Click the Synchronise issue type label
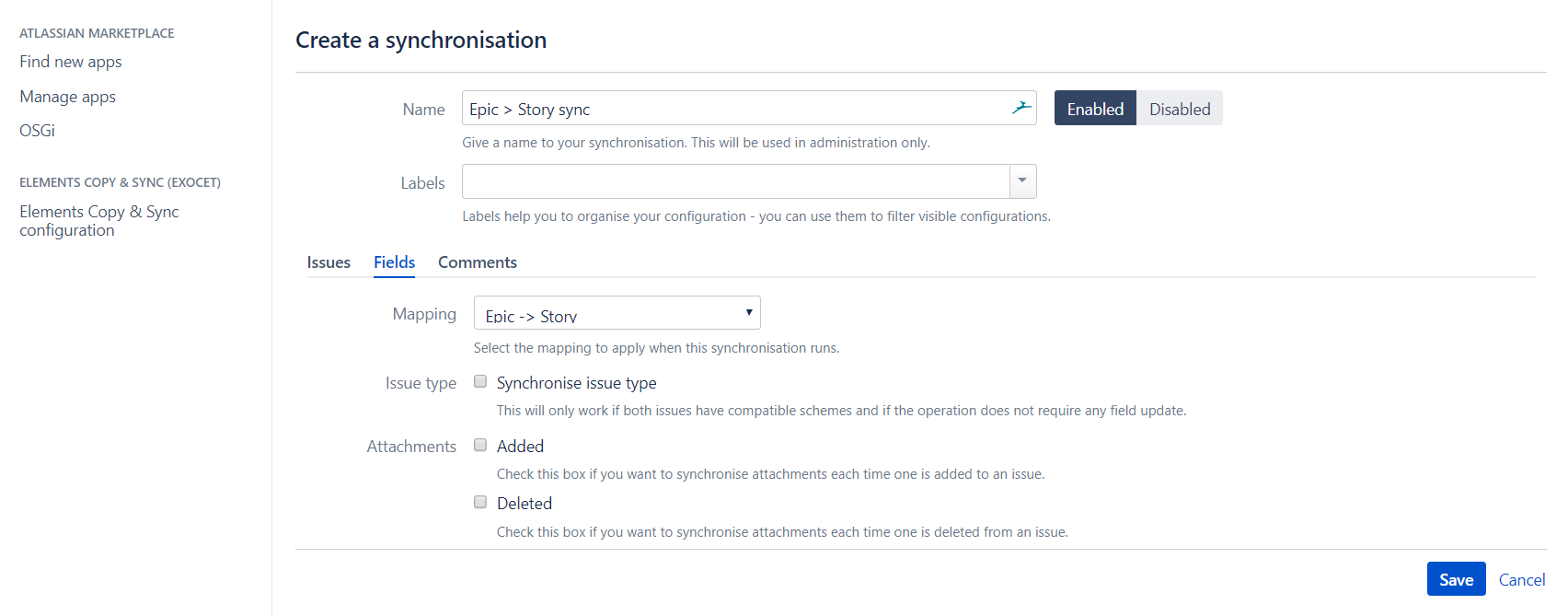1568x616 pixels. pos(576,383)
